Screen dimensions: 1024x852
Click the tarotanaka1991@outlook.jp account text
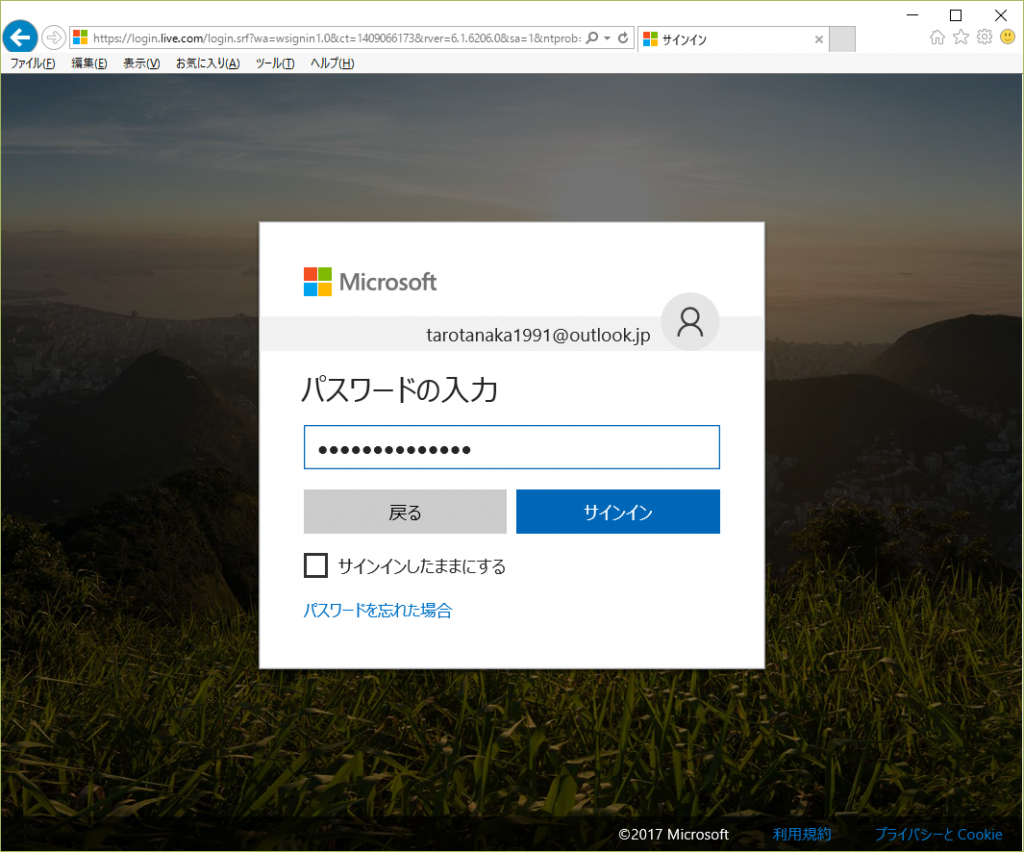click(x=538, y=335)
